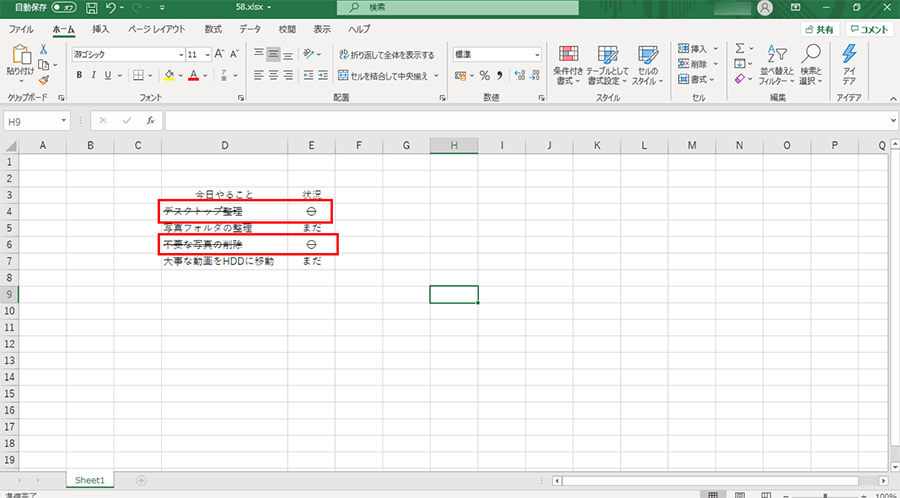Click the コメント (Comments) button
900x498 pixels.
[869, 30]
